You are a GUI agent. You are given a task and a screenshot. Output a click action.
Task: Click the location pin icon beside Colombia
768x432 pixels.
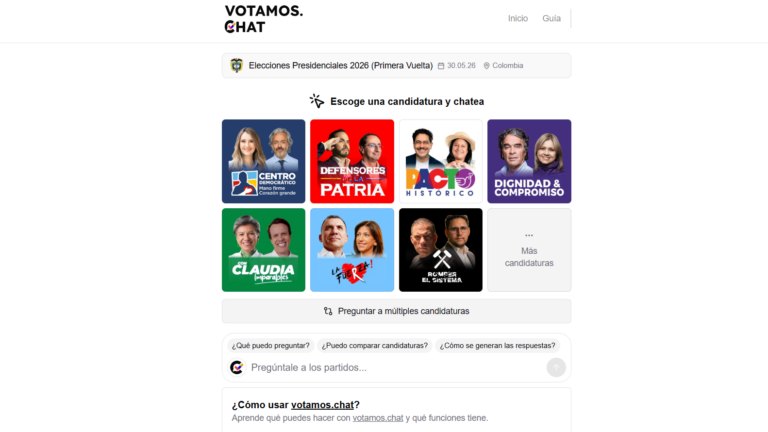(486, 66)
